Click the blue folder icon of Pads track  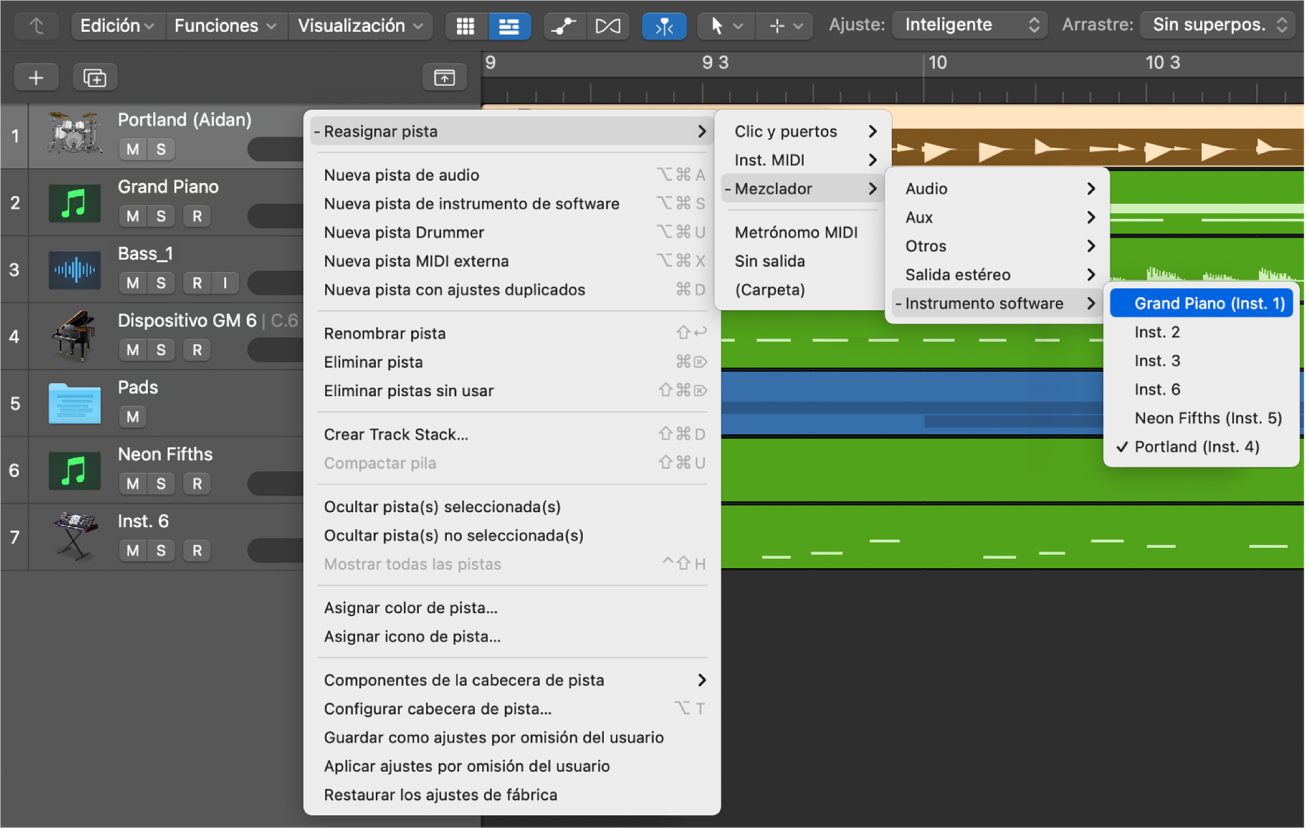click(75, 403)
